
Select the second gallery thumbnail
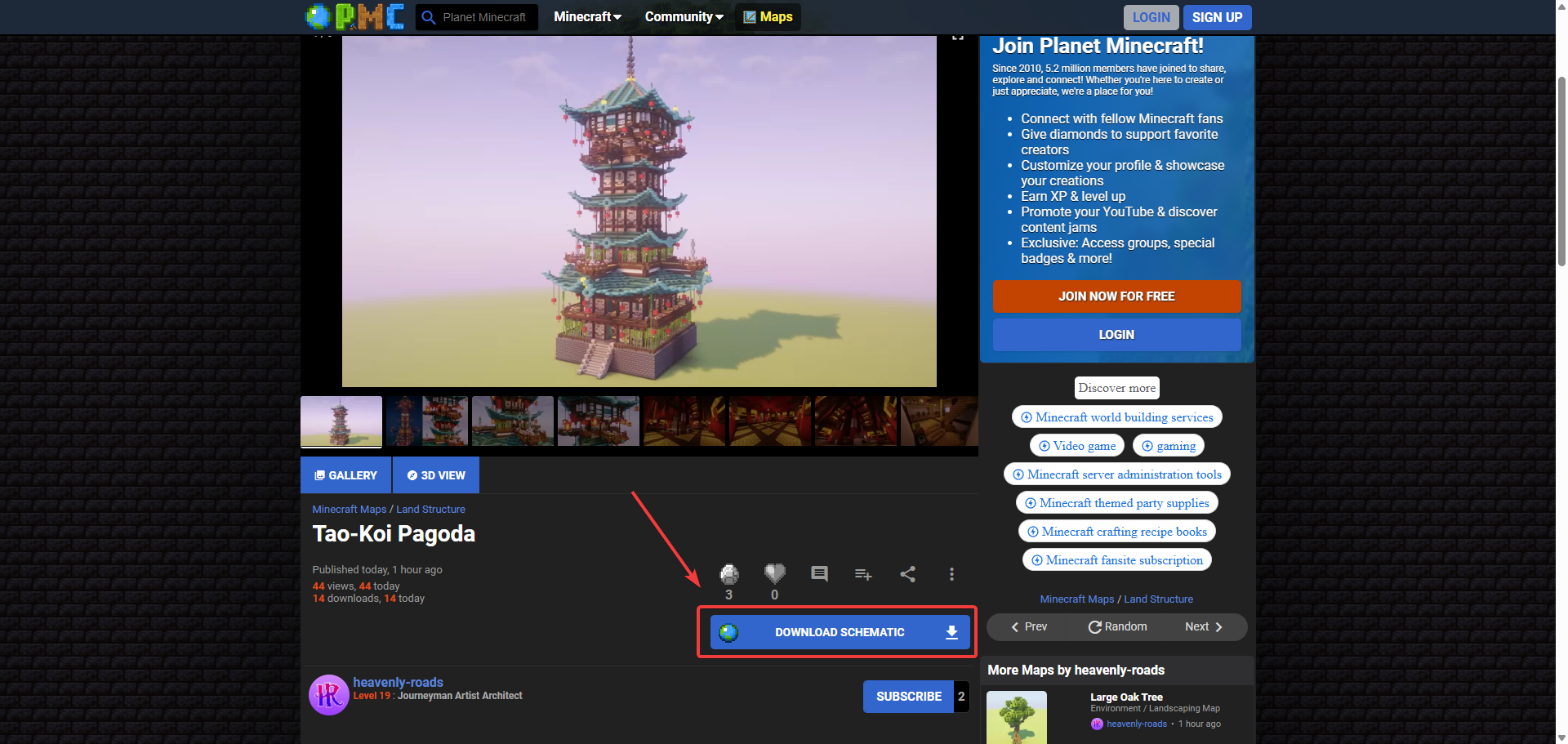coord(427,421)
